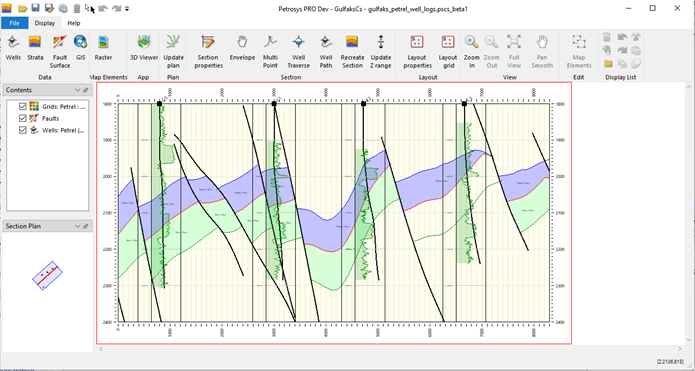Open the Wells data tool
The width and height of the screenshot is (695, 371).
pos(13,48)
